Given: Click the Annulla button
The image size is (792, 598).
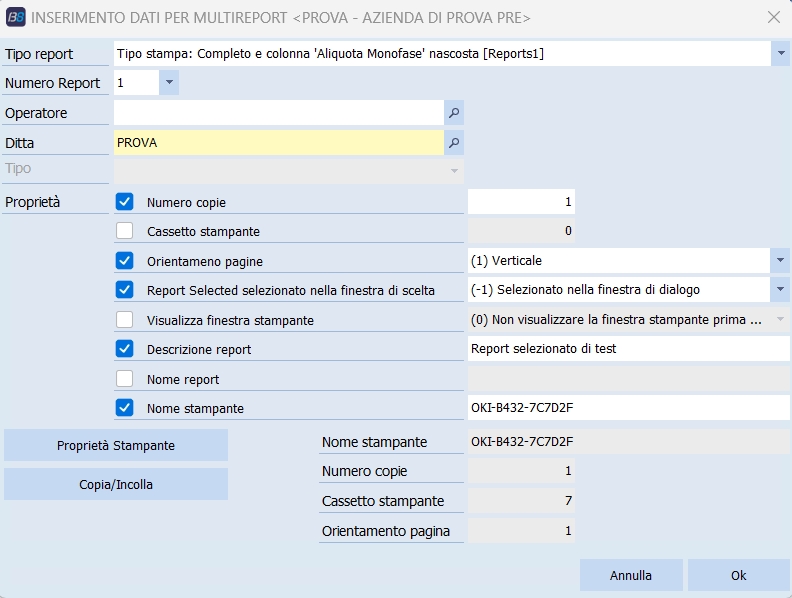Looking at the screenshot, I should tap(631, 575).
